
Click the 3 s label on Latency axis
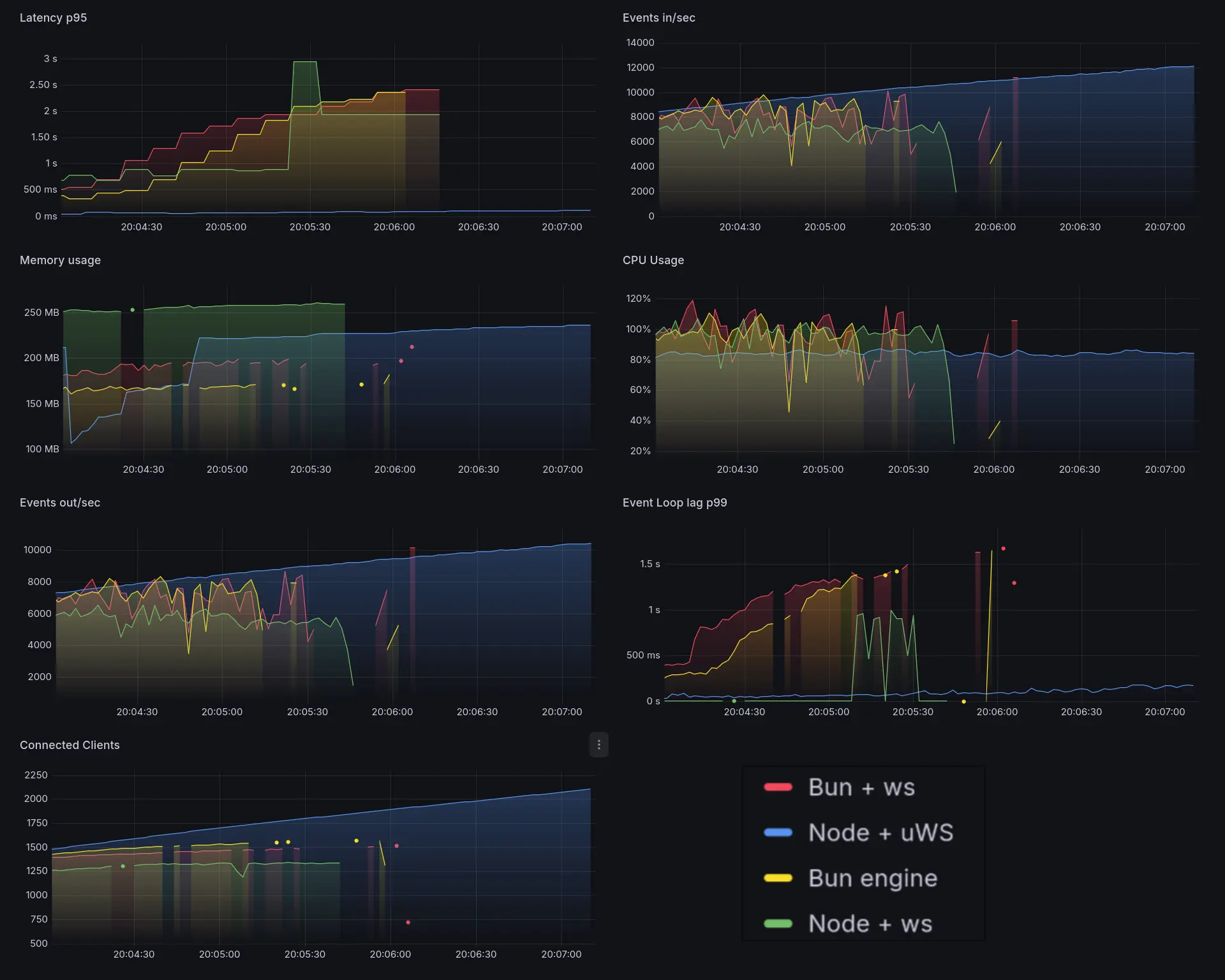[x=50, y=59]
